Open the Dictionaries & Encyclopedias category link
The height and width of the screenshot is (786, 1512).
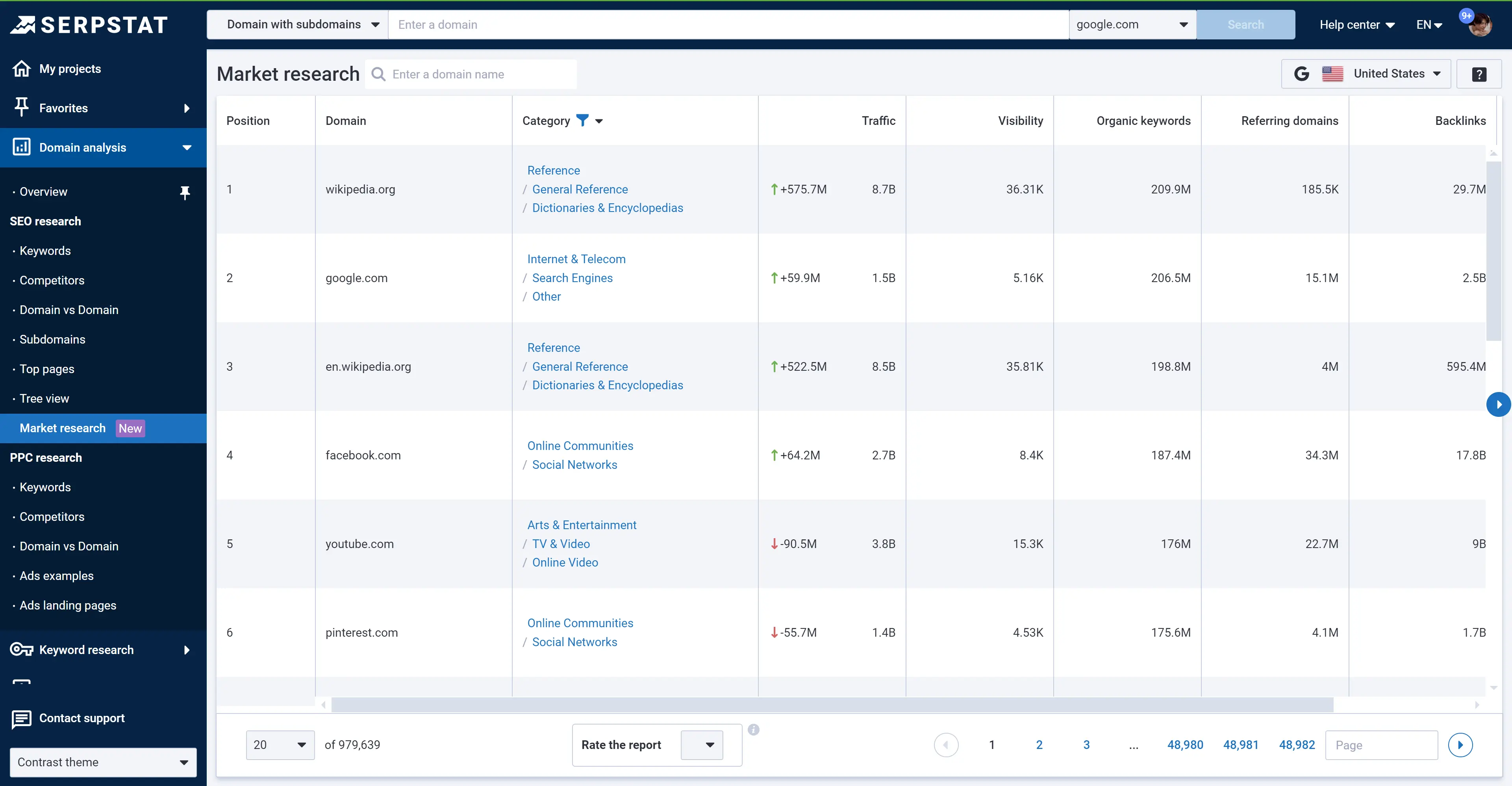607,207
